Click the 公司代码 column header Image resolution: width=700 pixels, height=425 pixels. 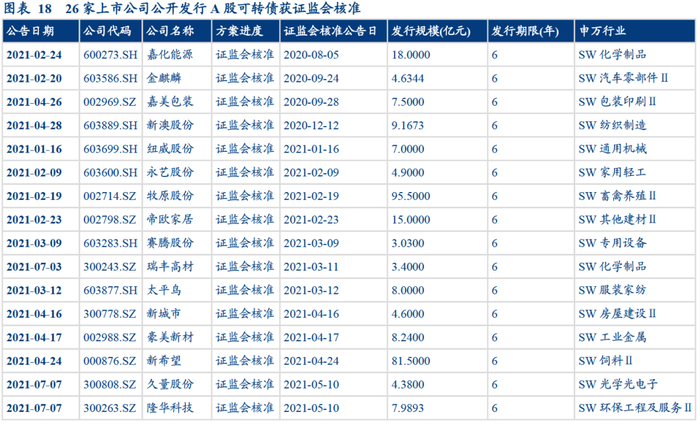pyautogui.click(x=107, y=31)
